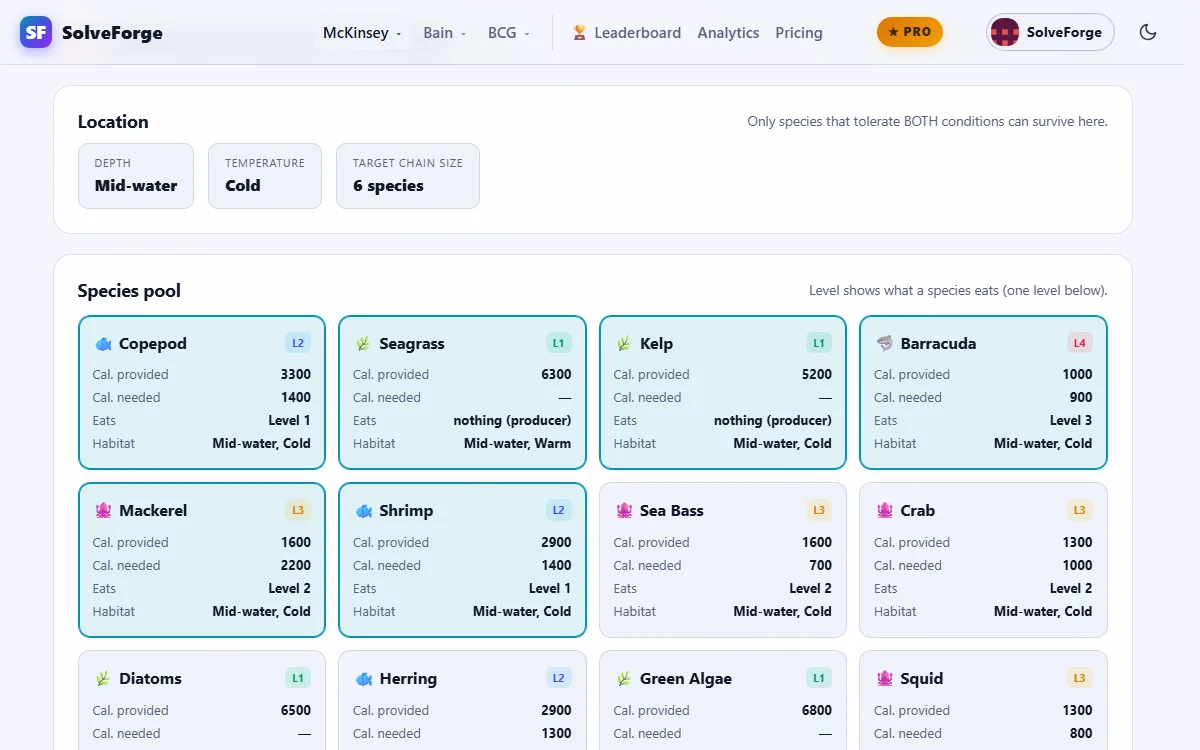Image resolution: width=1200 pixels, height=750 pixels.
Task: Click the L3 badge on Squid
Action: [1079, 678]
